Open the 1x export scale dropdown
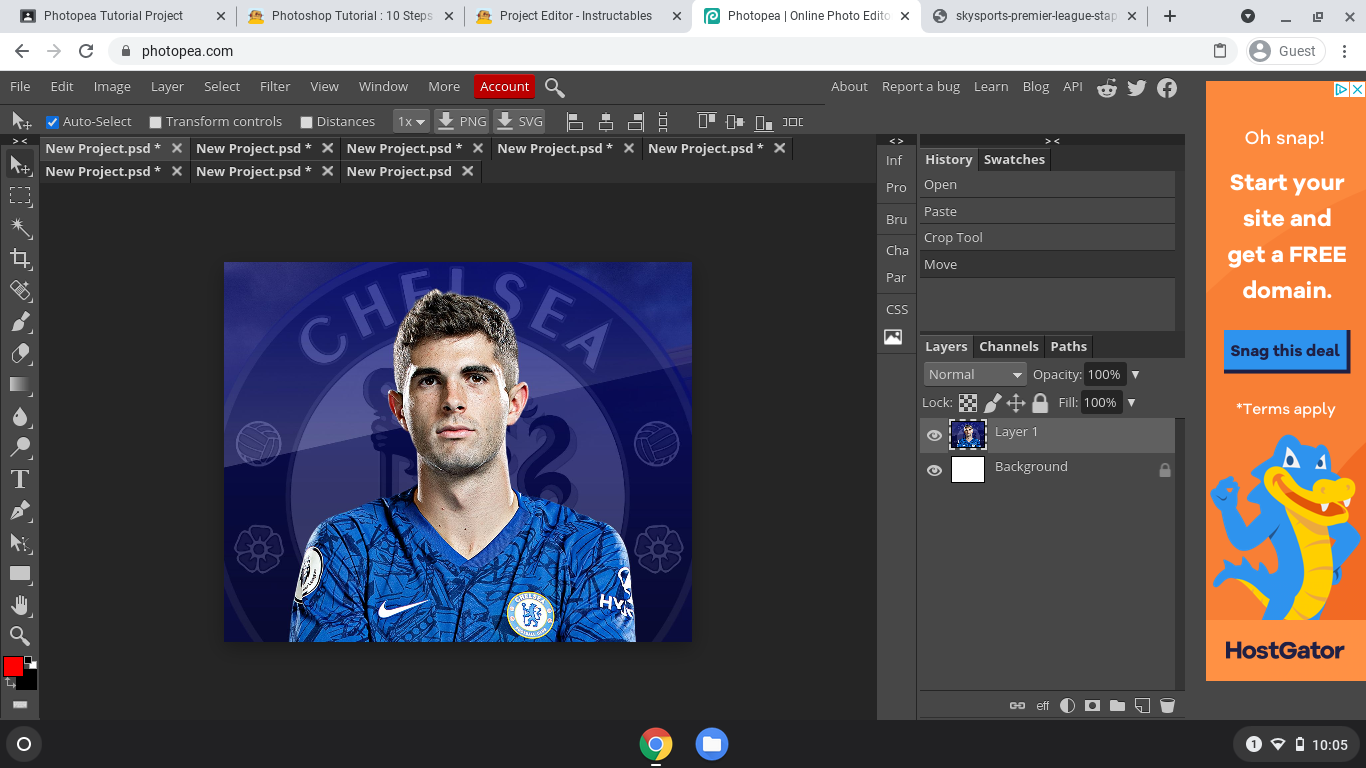Viewport: 1366px width, 768px height. tap(411, 122)
